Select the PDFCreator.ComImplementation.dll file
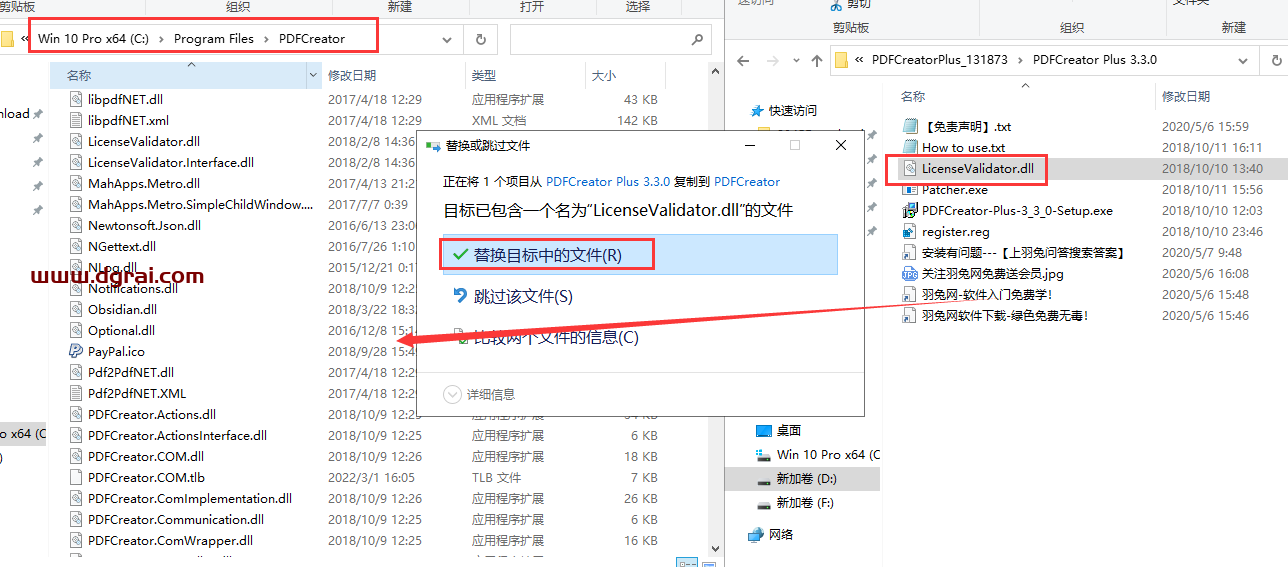This screenshot has height=567, width=1288. coord(190,498)
